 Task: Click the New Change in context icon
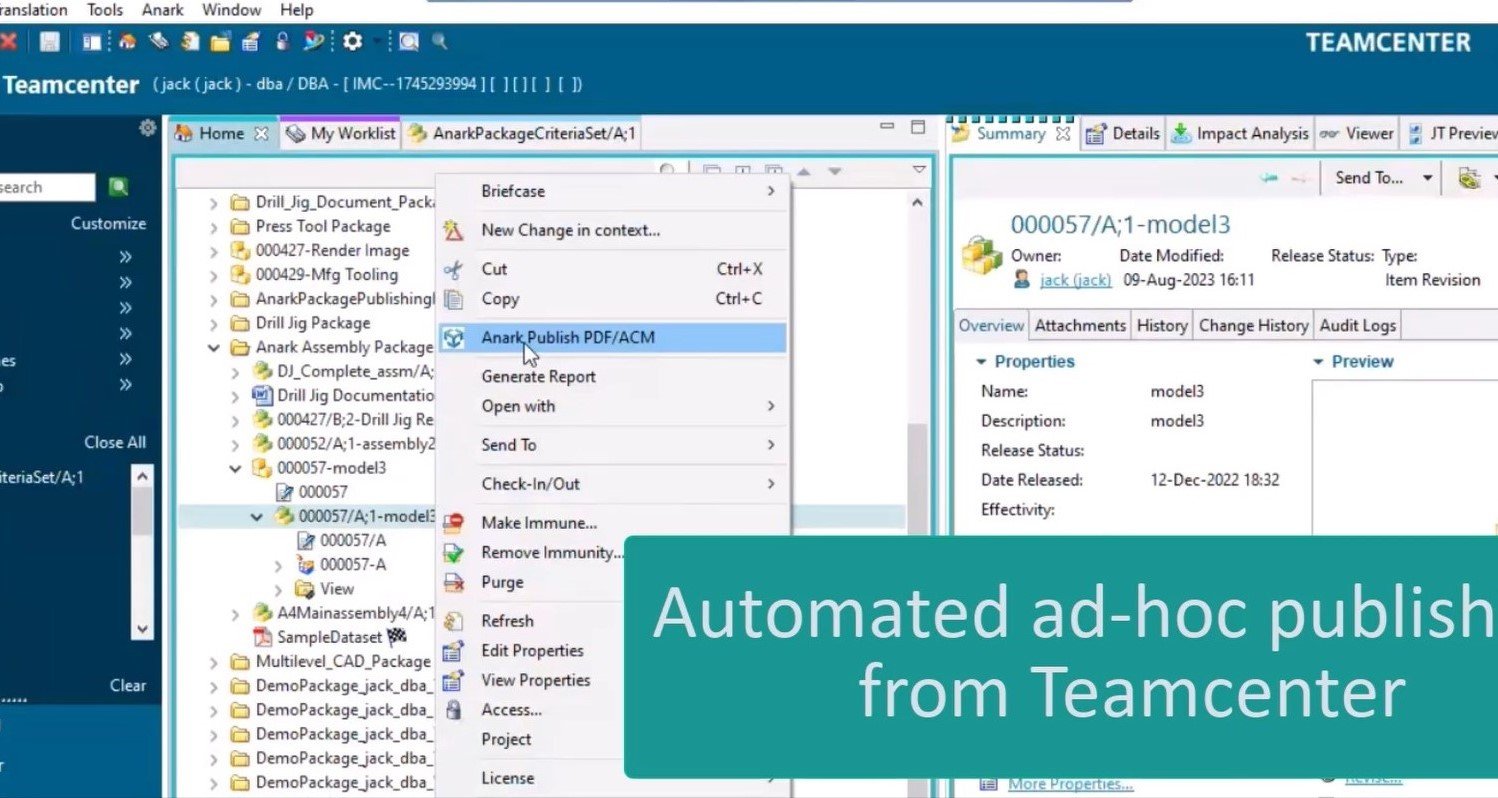point(454,230)
